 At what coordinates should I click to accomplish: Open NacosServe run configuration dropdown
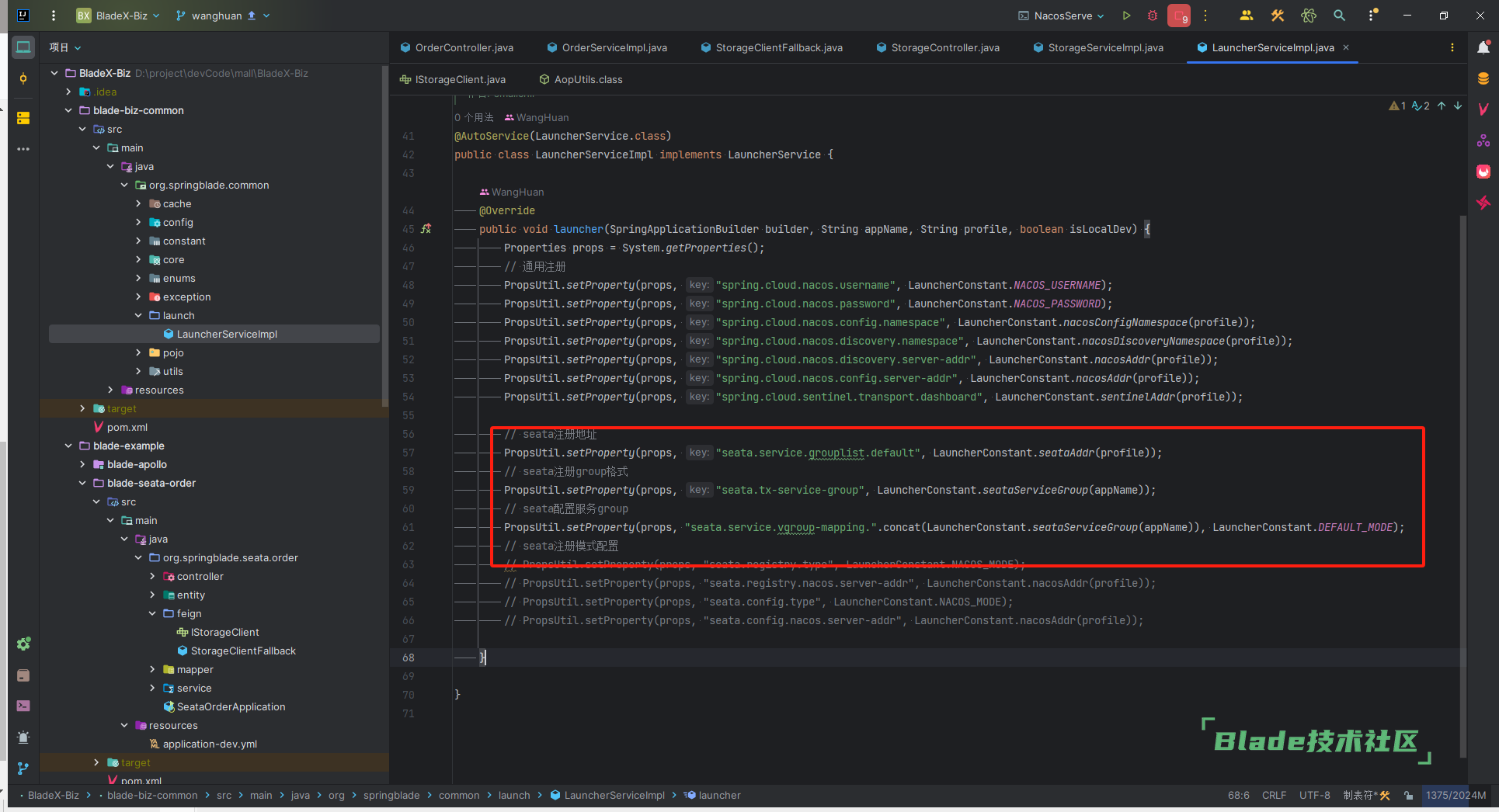1061,16
